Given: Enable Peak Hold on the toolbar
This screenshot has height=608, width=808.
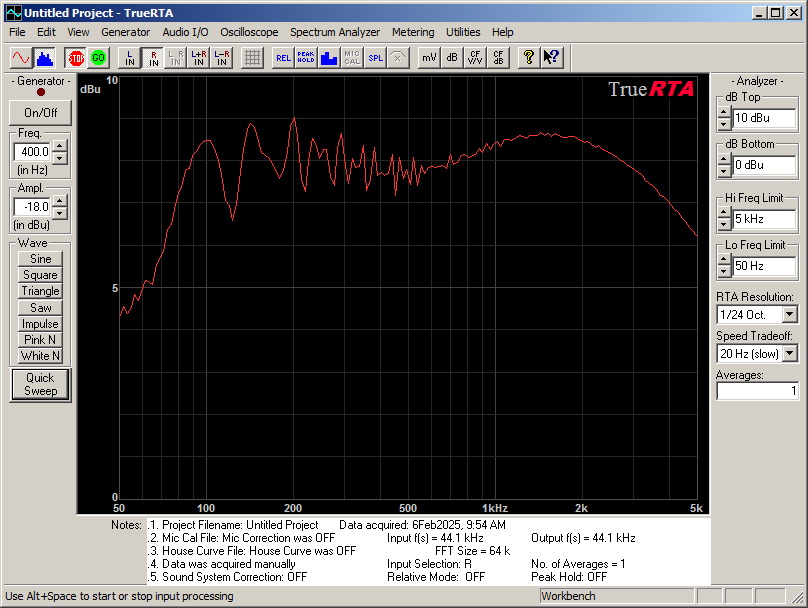Looking at the screenshot, I should tap(305, 57).
